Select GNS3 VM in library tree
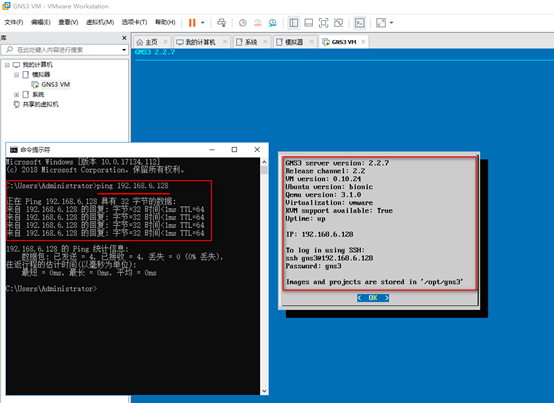 (x=56, y=84)
